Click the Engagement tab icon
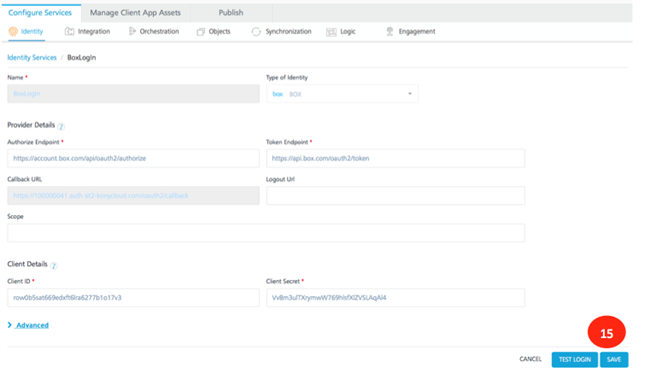This screenshot has height=385, width=650. click(x=390, y=31)
